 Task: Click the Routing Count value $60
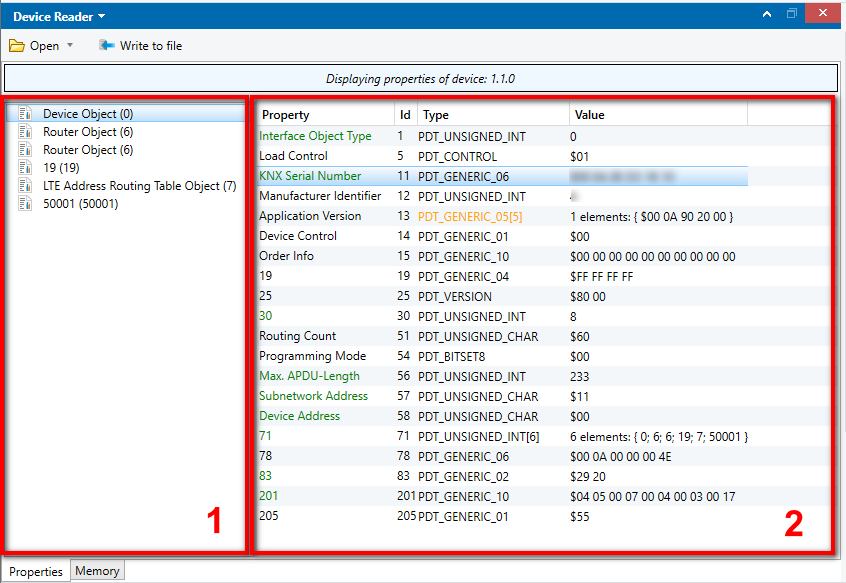click(x=579, y=337)
